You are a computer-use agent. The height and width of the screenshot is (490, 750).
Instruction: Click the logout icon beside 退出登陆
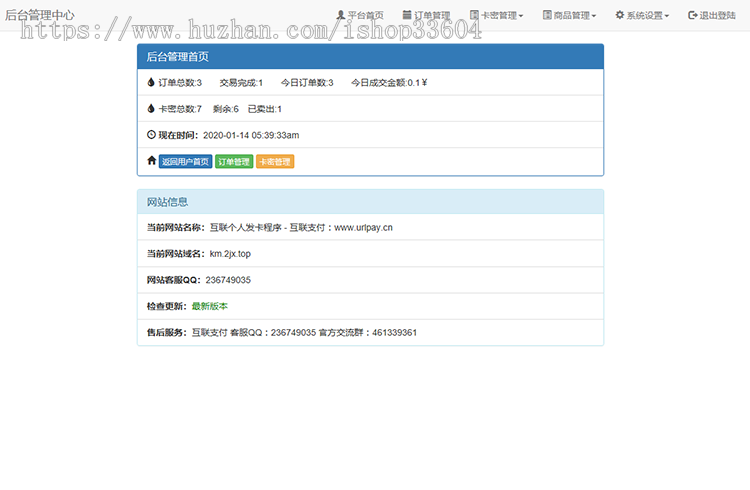click(693, 15)
